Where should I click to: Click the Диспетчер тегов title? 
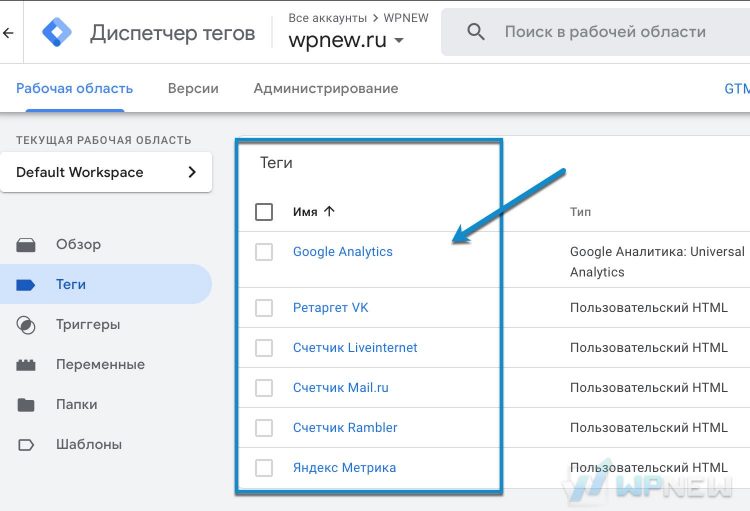tap(173, 33)
